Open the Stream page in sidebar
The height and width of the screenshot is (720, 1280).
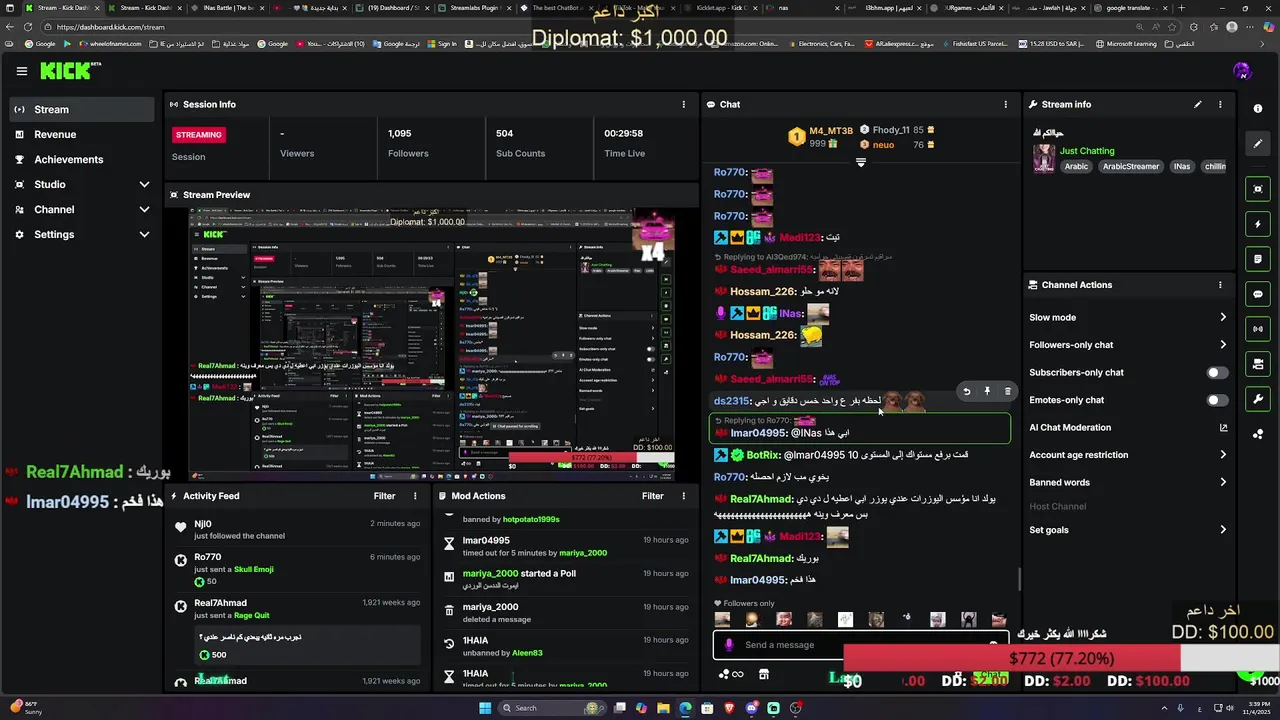click(x=82, y=109)
